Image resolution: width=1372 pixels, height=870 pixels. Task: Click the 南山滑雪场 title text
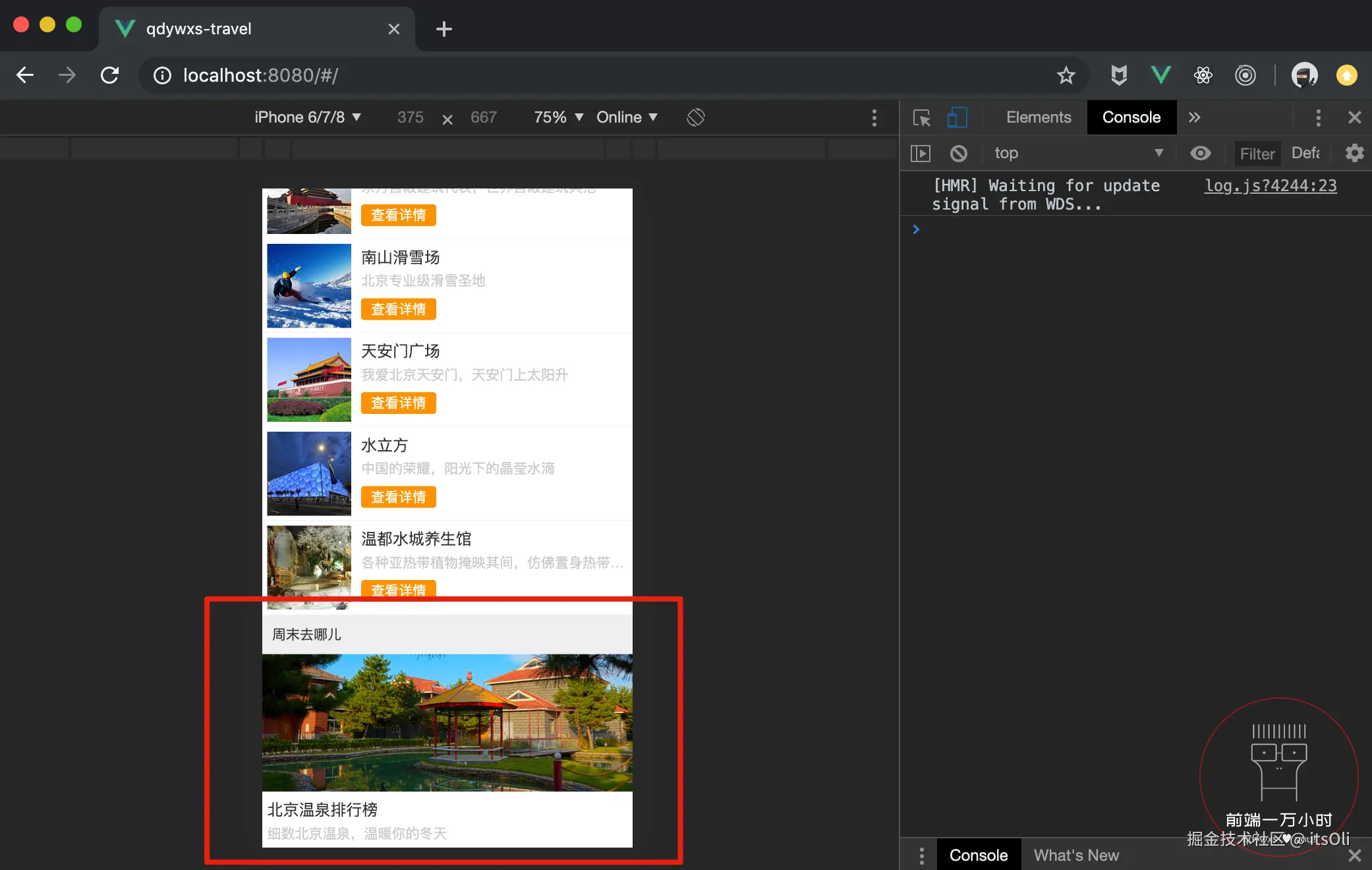click(401, 257)
